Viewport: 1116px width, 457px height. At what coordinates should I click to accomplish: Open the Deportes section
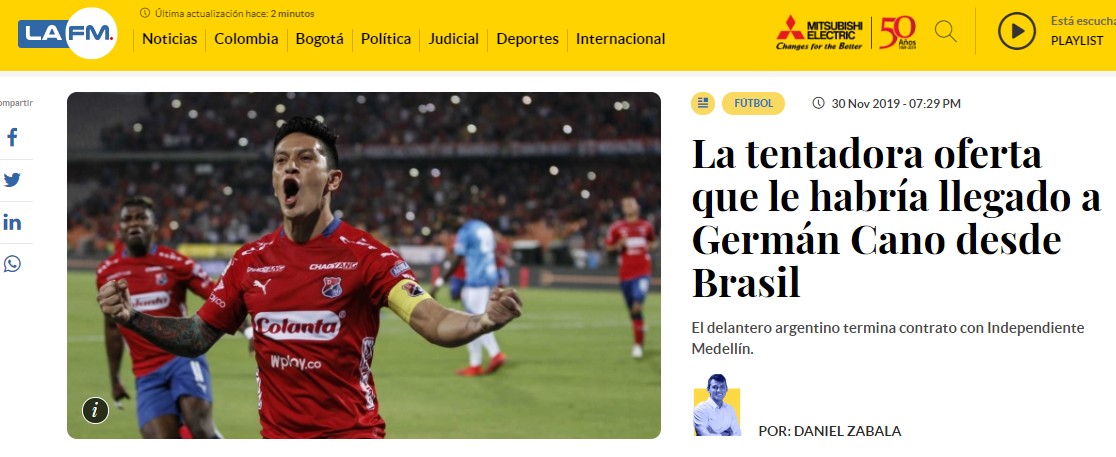pos(527,39)
